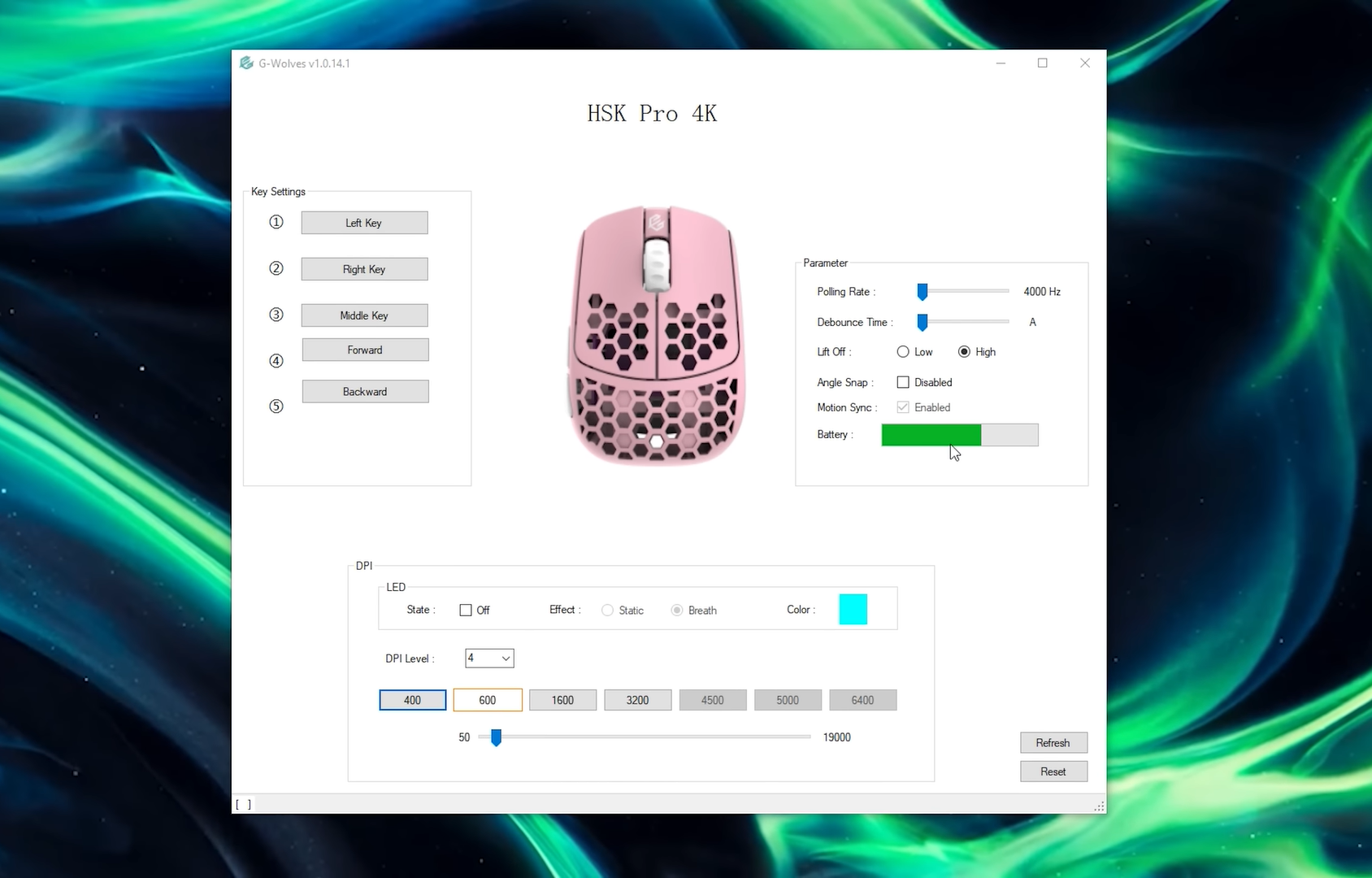The image size is (1372, 878).
Task: Click the Left Key assignment button
Action: pyautogui.click(x=364, y=223)
